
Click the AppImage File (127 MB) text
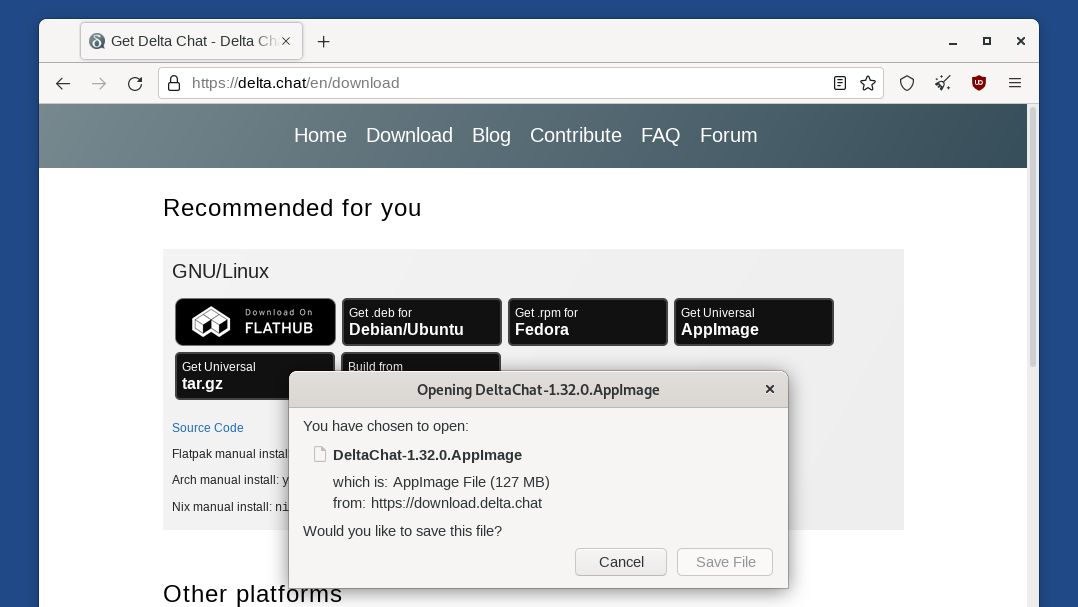471,482
